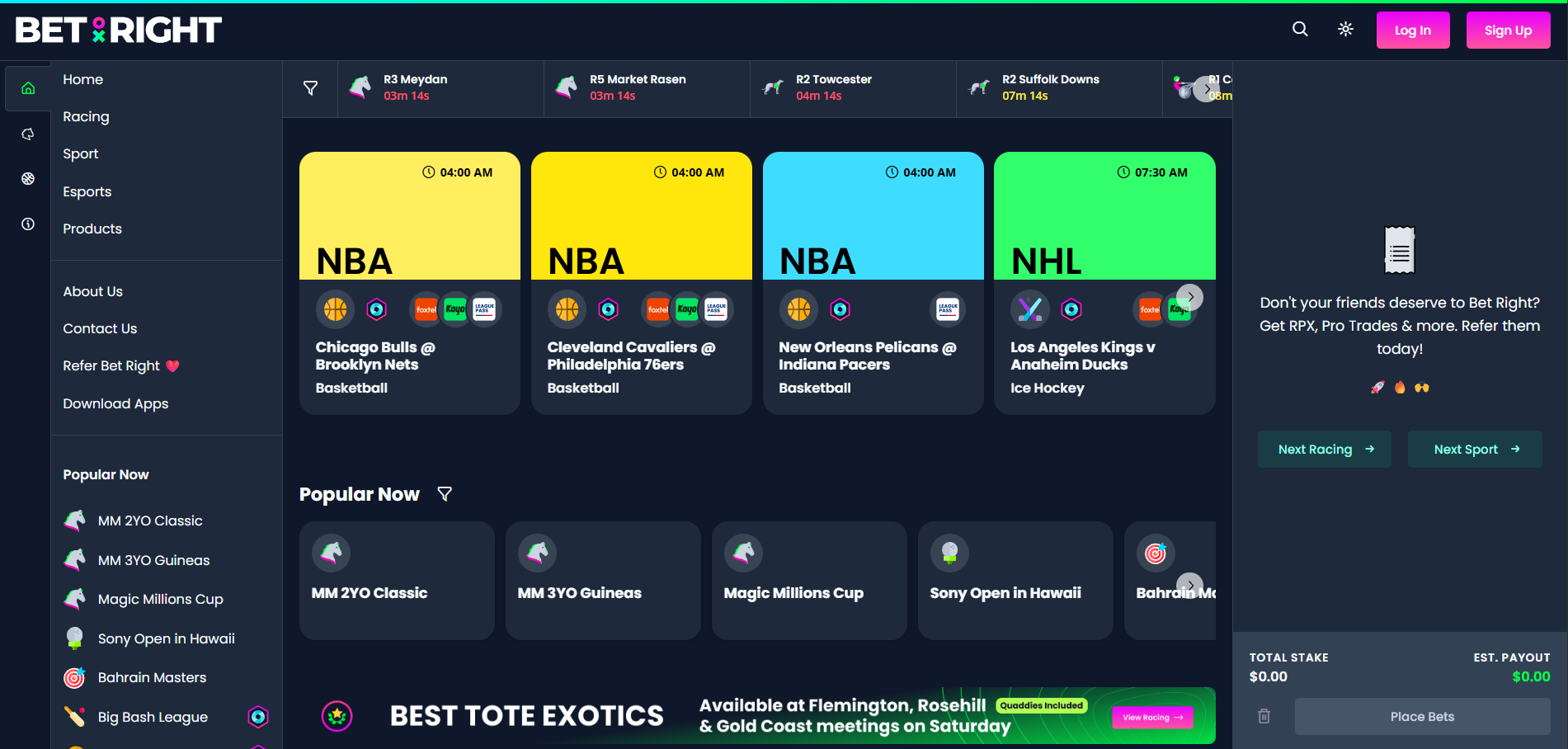1568x749 pixels.
Task: Click the Bet Right logo
Action: pos(119,31)
